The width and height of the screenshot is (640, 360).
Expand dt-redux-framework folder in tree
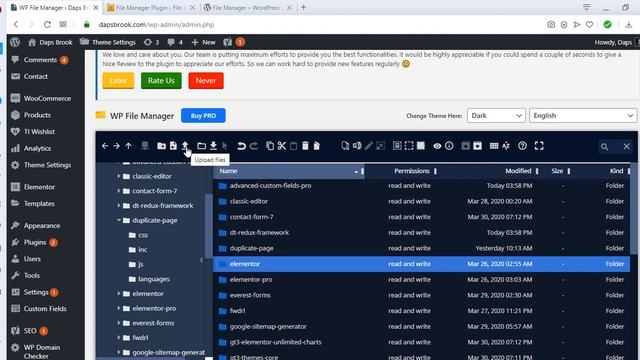pyautogui.click(x=119, y=205)
